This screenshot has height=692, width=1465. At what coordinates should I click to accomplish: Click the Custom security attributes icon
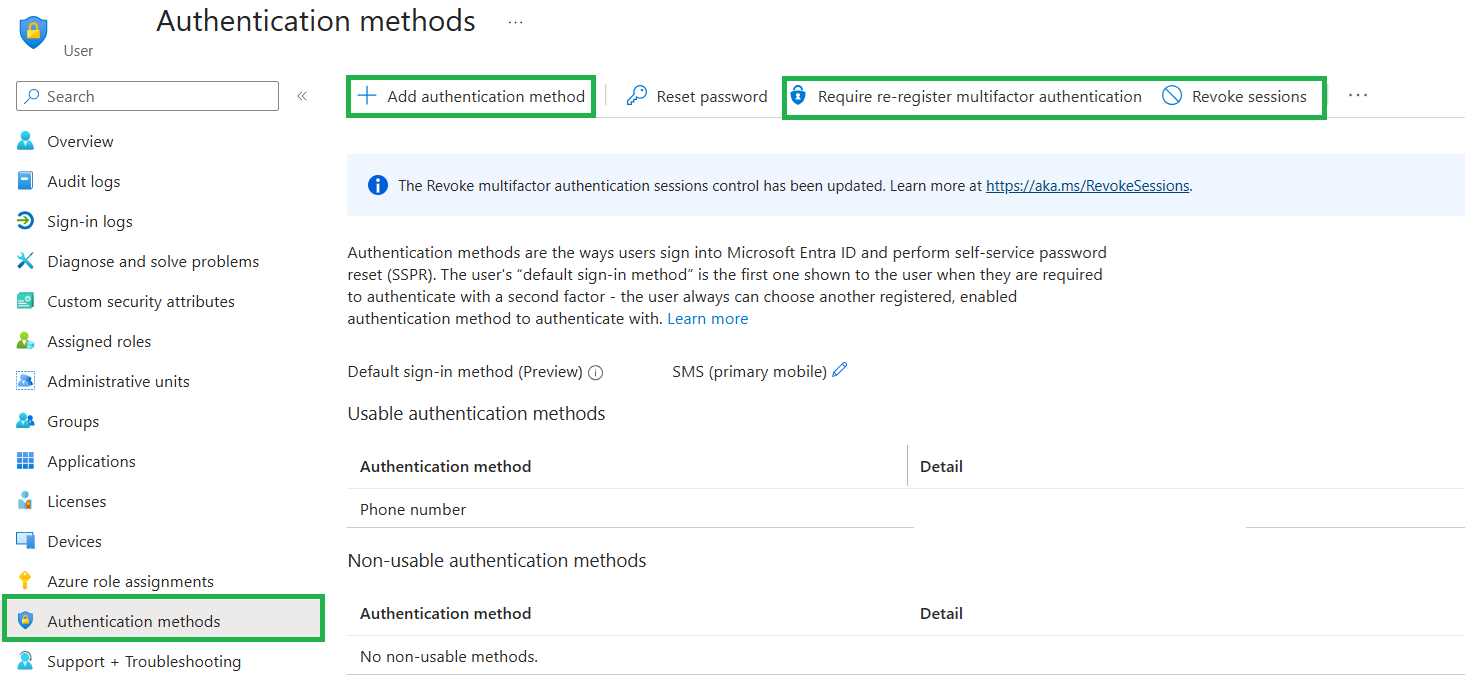pos(26,301)
